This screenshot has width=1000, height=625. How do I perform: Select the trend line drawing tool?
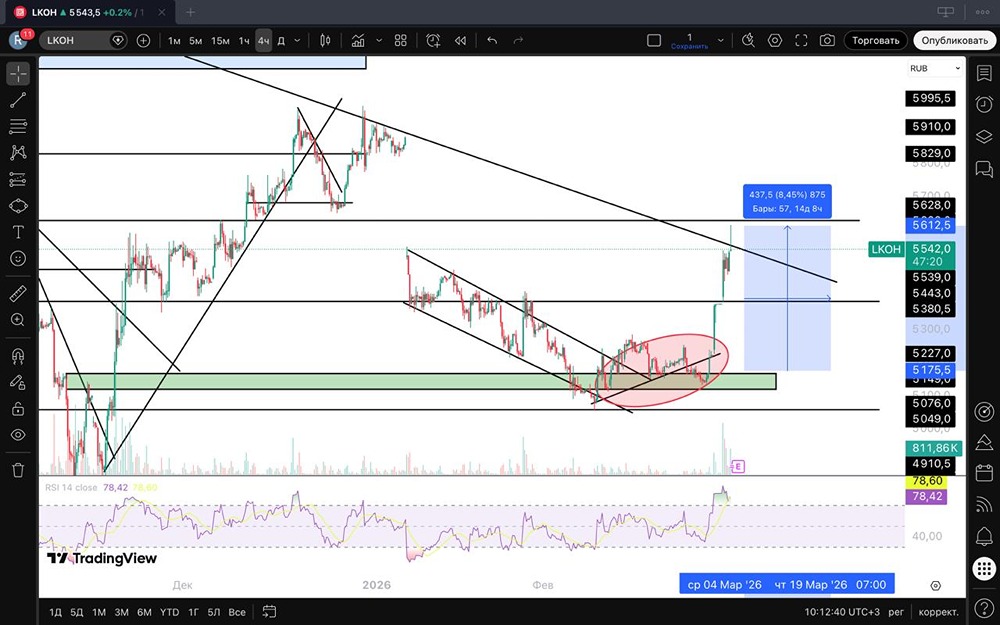[18, 100]
